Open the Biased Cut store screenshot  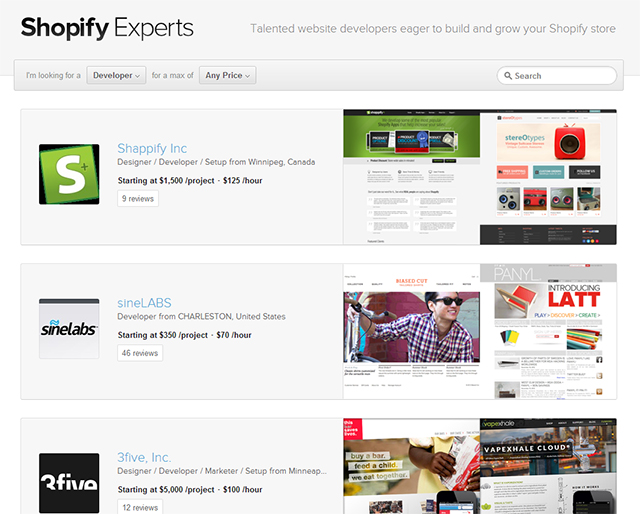[x=411, y=332]
